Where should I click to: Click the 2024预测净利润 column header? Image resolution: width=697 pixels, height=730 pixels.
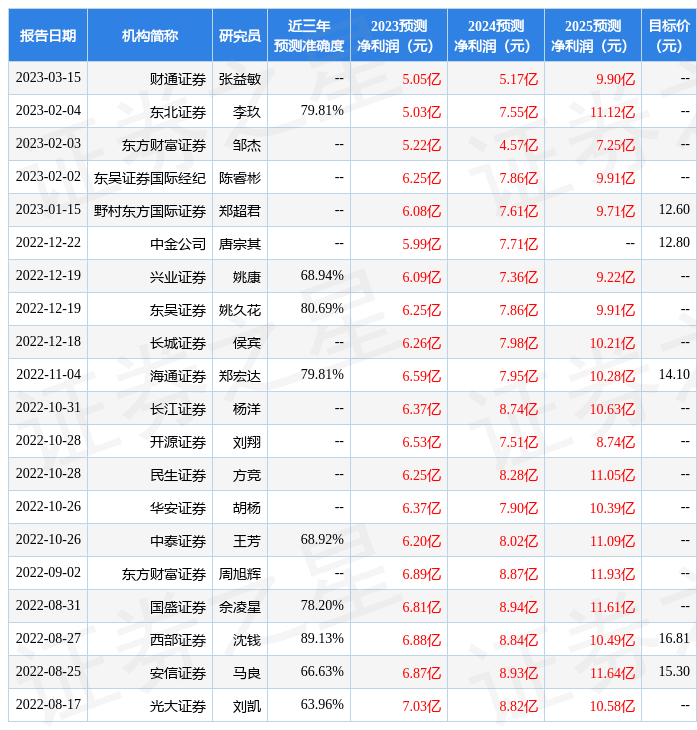[496, 36]
